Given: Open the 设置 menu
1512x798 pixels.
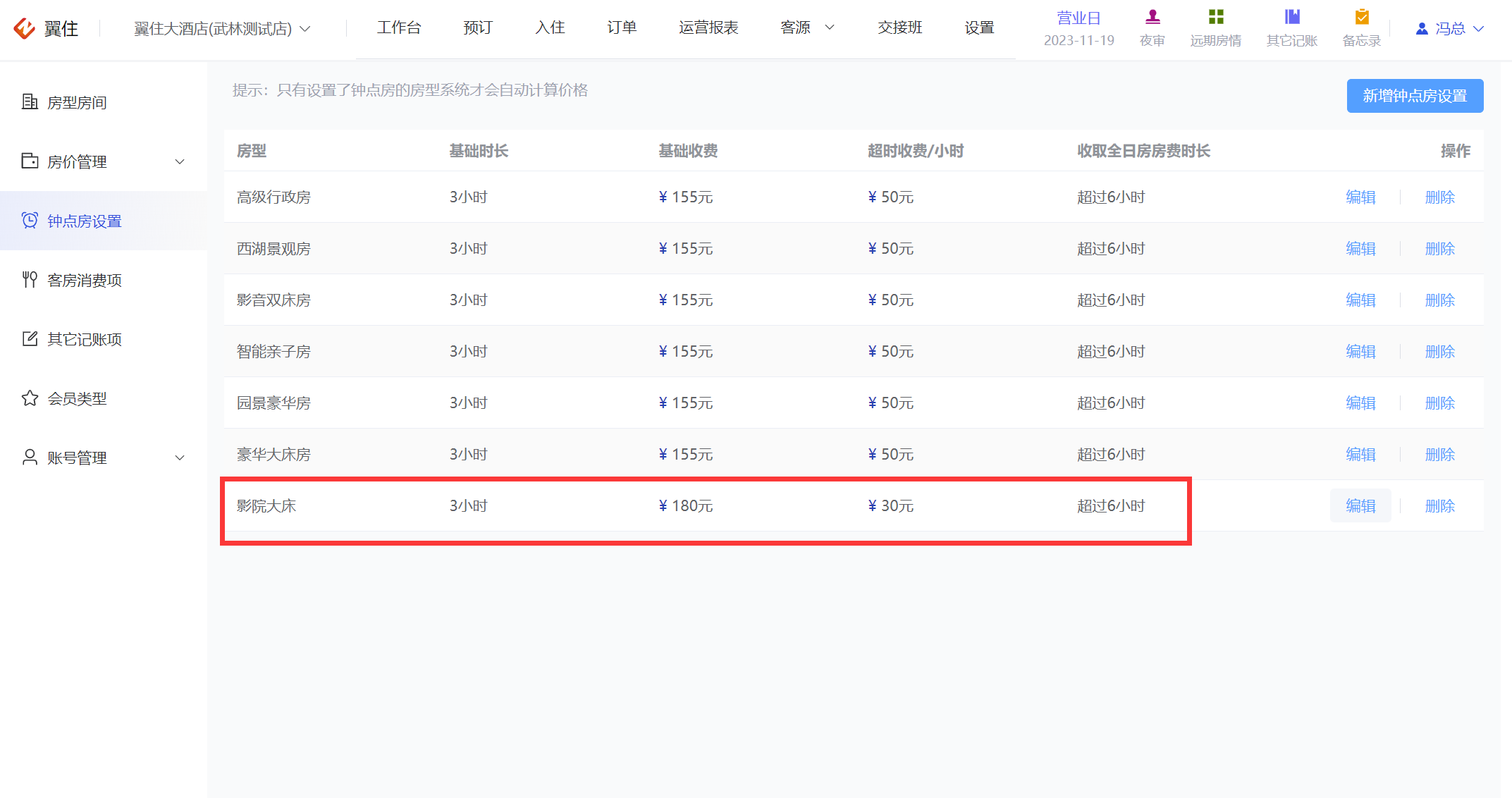Looking at the screenshot, I should 979,27.
